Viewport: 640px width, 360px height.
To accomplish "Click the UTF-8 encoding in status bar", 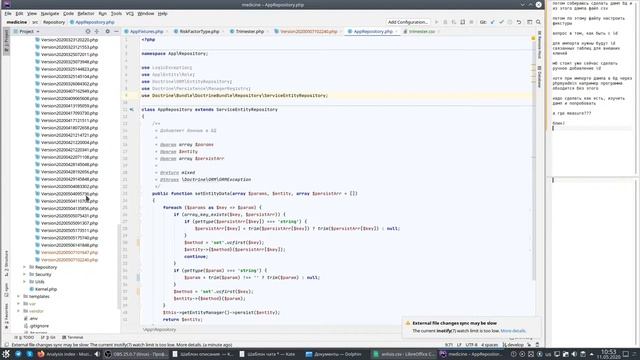I will [x=471, y=345].
